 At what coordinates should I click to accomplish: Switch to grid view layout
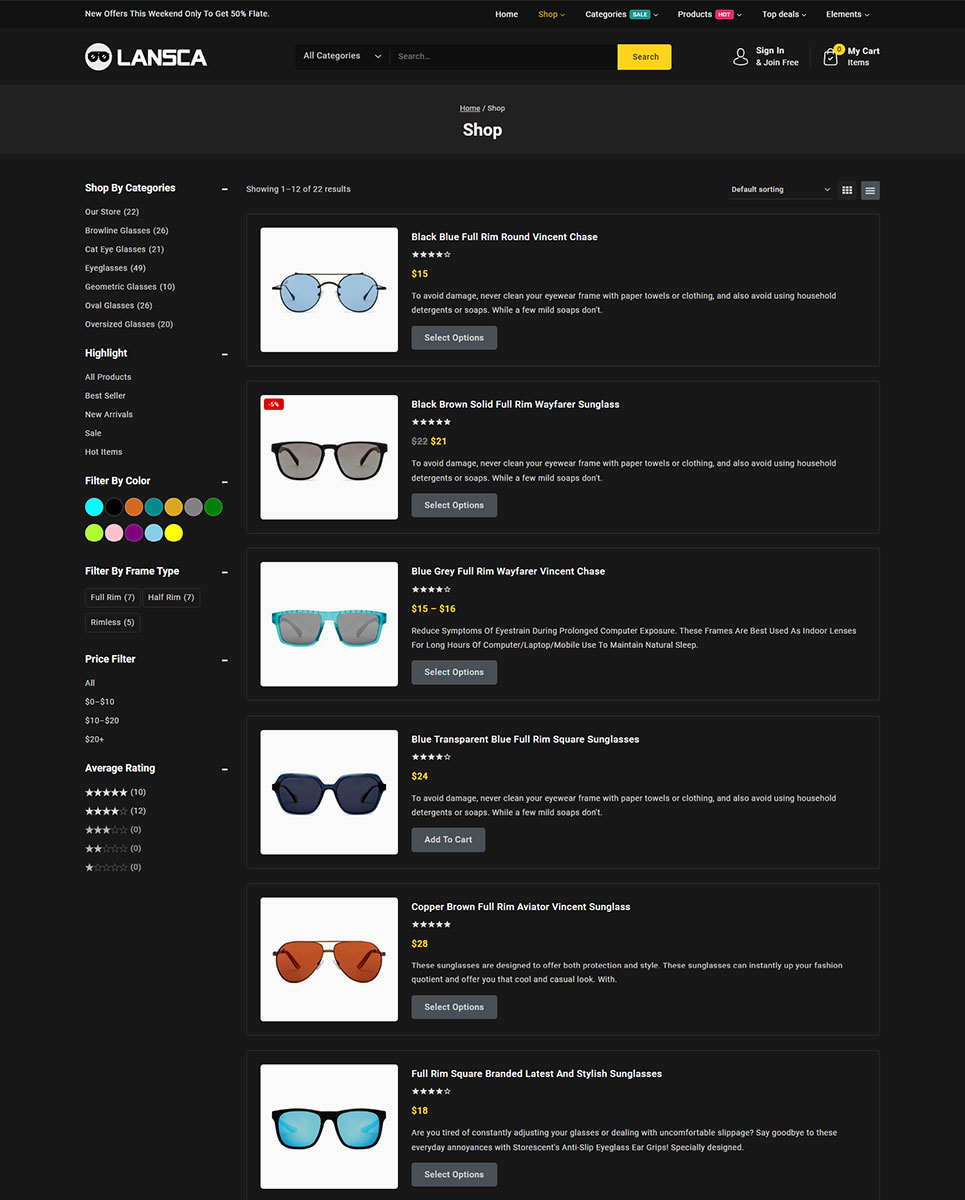(x=847, y=190)
